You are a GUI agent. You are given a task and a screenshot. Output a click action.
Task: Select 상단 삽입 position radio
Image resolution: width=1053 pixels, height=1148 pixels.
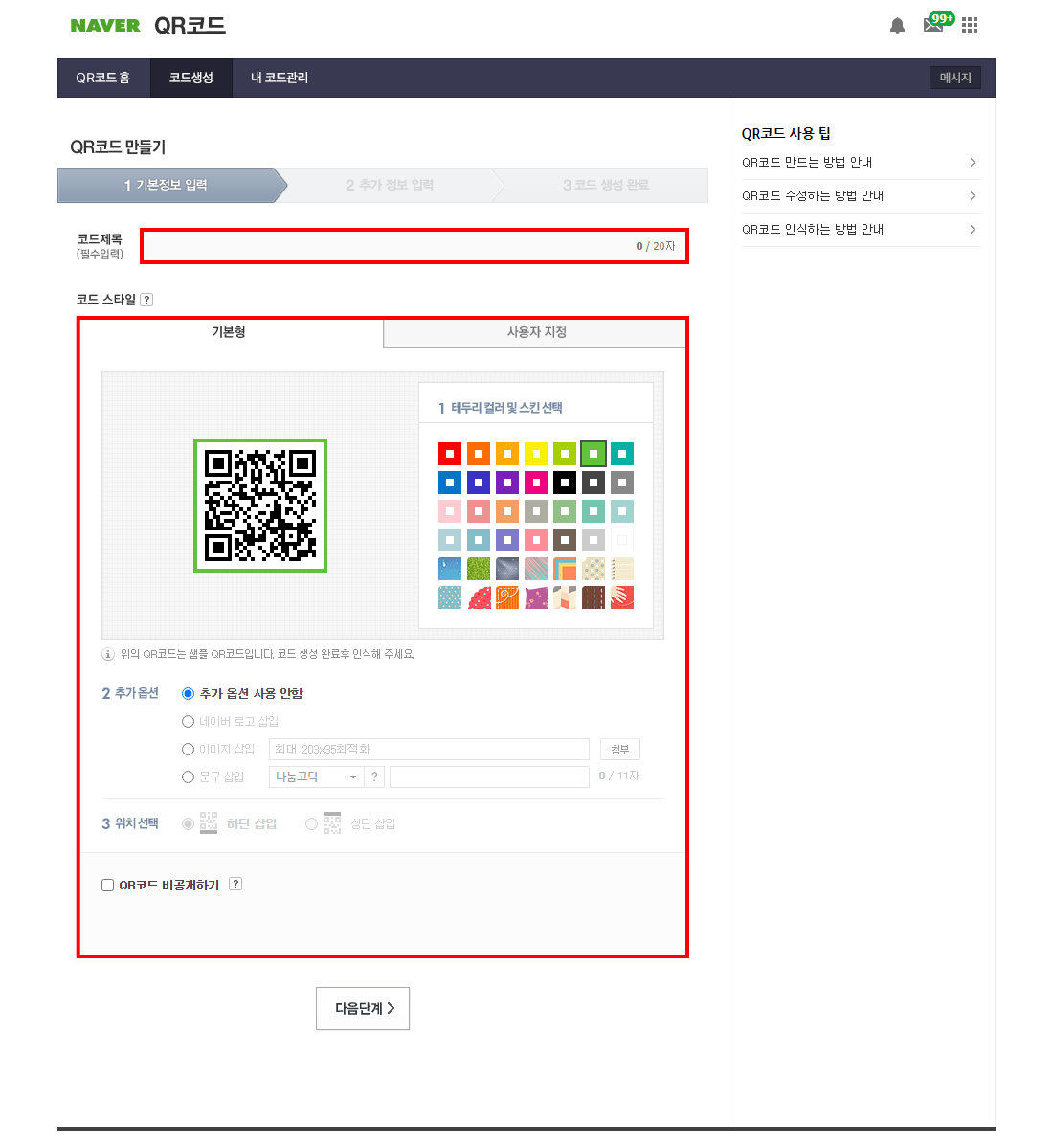tap(312, 823)
